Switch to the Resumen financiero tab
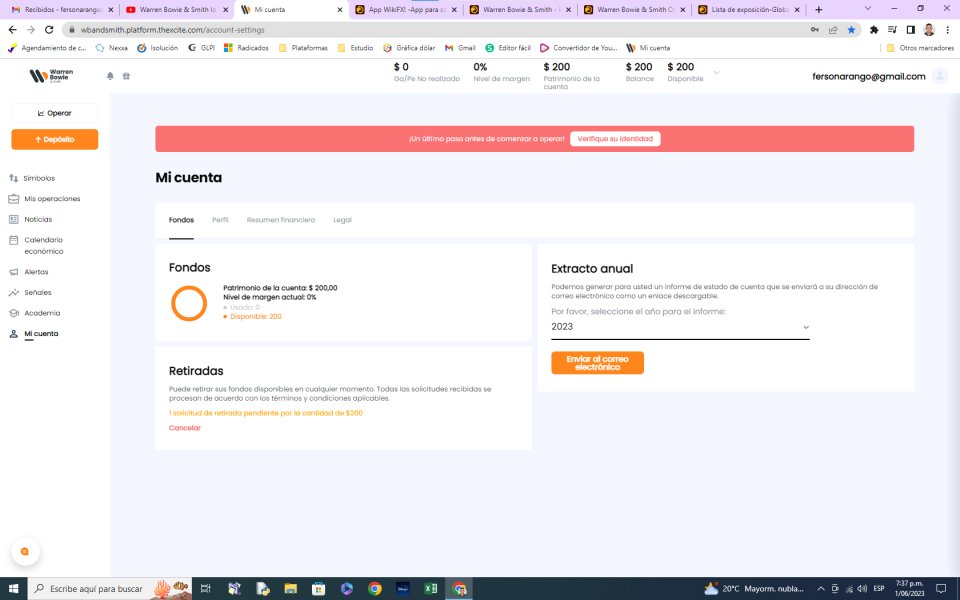The width and height of the screenshot is (960, 600). tap(280, 220)
